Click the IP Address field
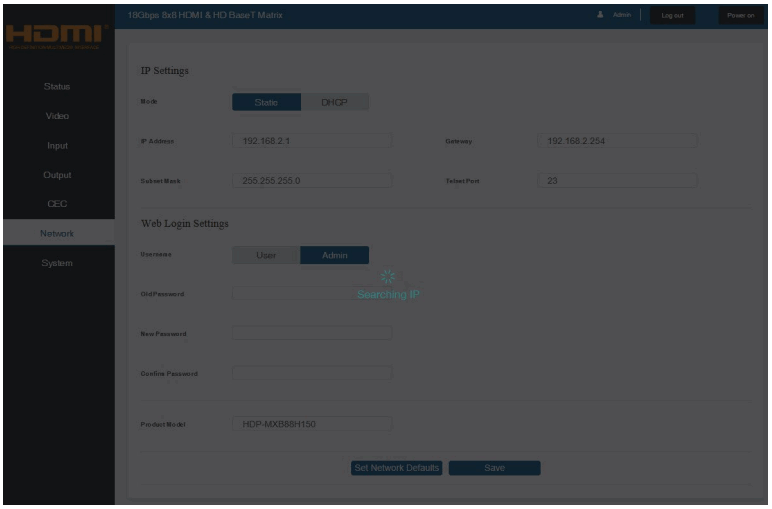 (312, 141)
